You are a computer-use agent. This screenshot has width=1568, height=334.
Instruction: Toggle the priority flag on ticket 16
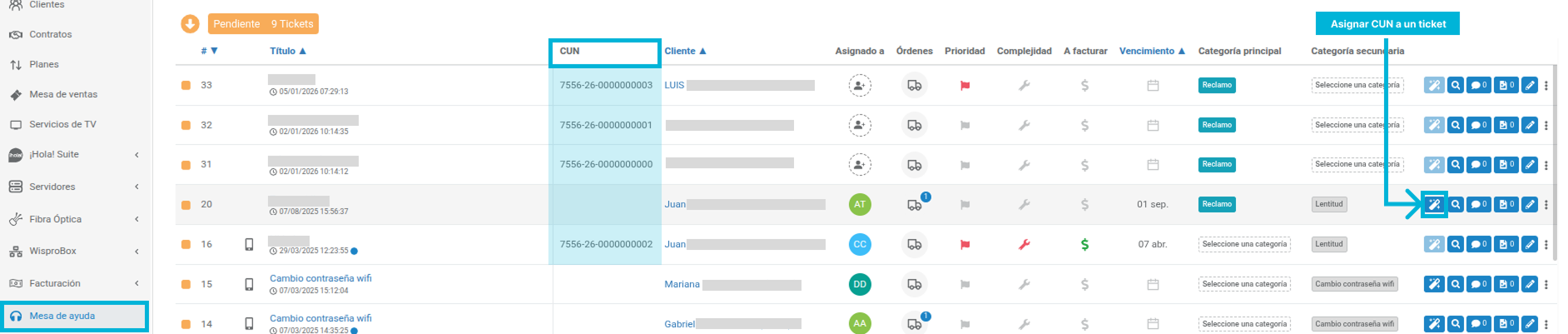tap(965, 244)
